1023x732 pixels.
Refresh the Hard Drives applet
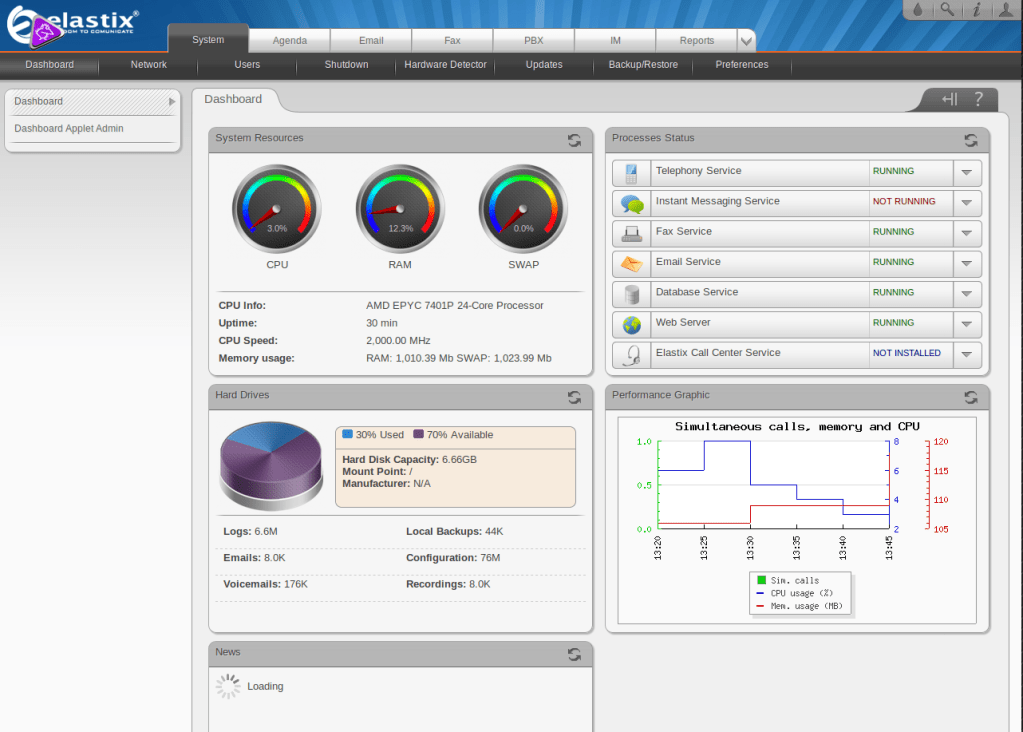click(574, 398)
